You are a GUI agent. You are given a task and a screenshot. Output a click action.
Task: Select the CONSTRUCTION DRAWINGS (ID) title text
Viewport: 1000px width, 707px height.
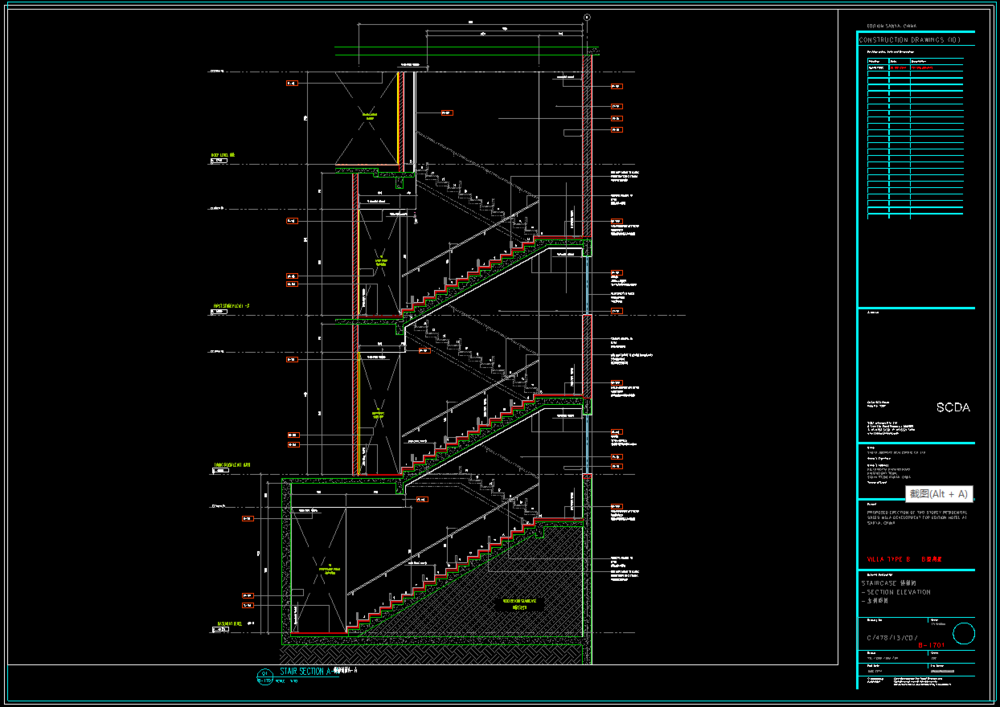[909, 40]
